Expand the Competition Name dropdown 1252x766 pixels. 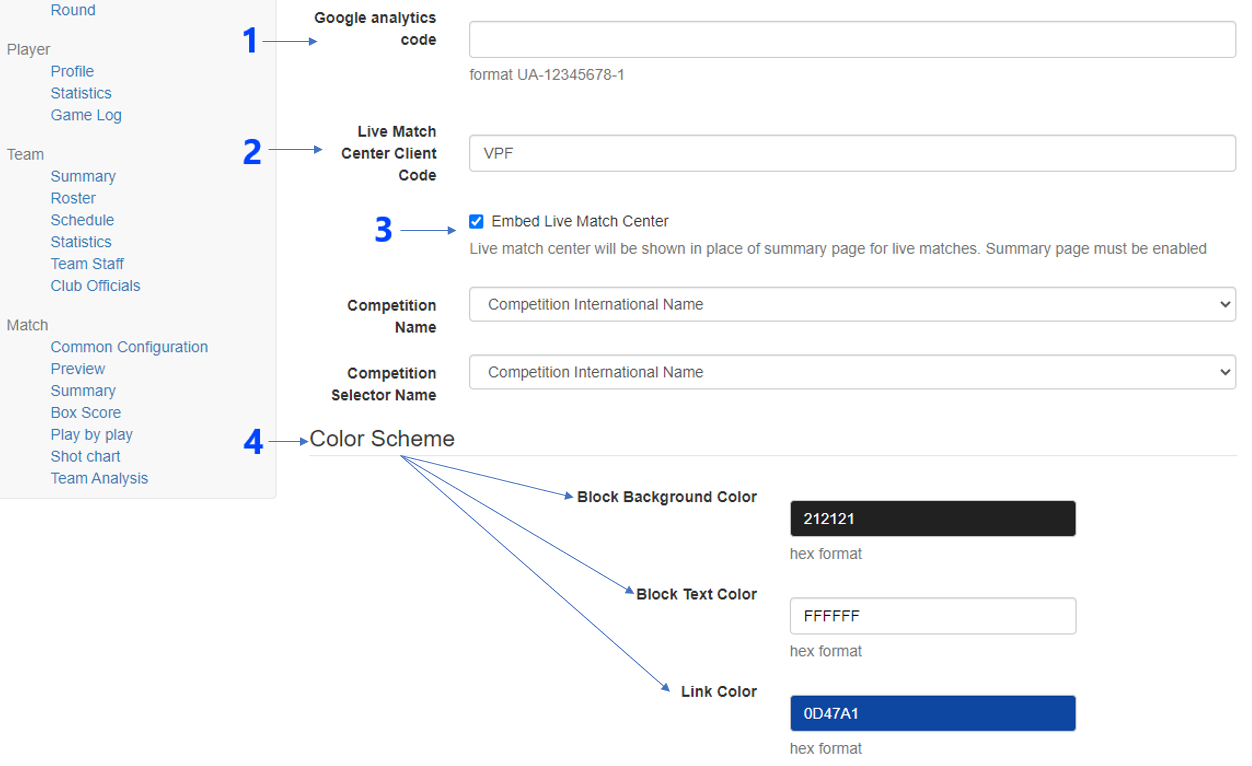click(852, 304)
